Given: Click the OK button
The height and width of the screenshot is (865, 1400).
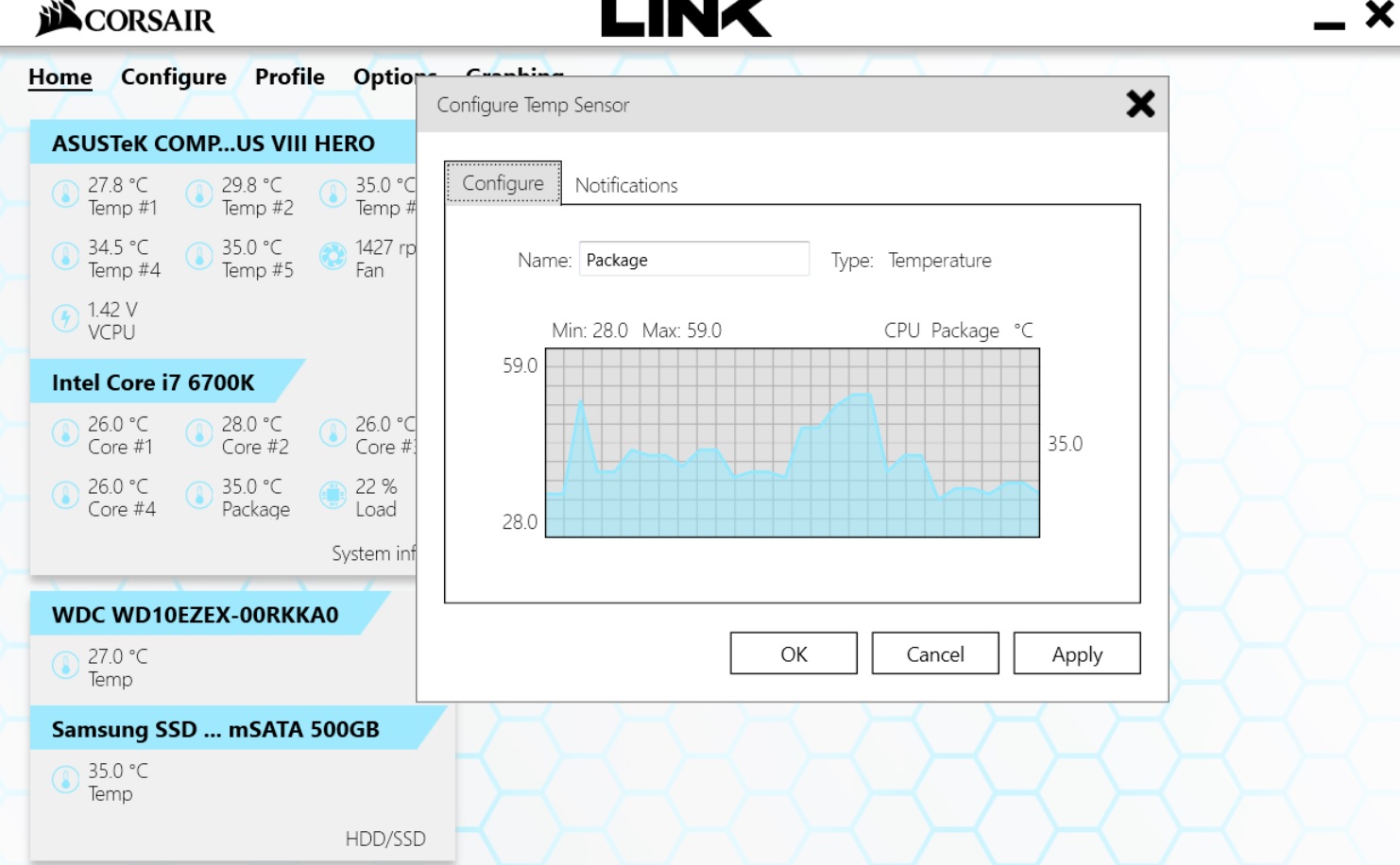Looking at the screenshot, I should click(794, 653).
